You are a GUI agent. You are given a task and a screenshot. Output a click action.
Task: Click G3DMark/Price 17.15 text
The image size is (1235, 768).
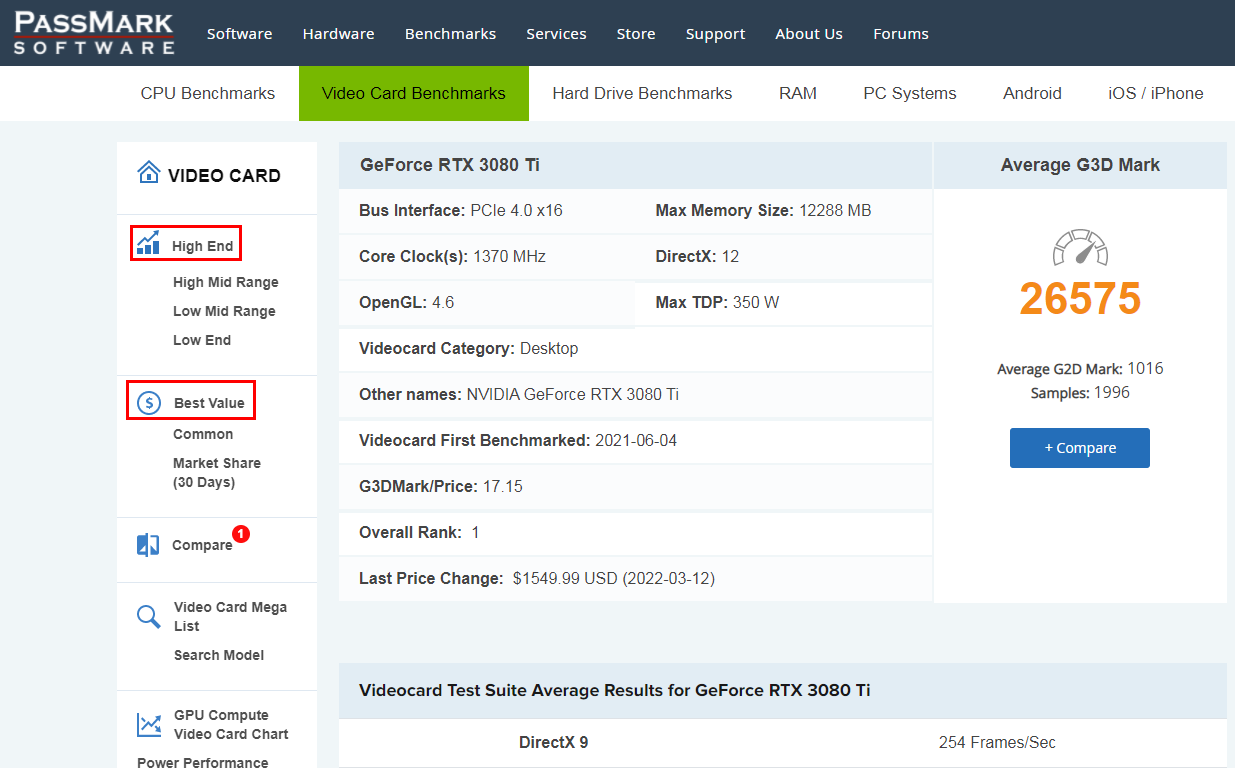[x=441, y=486]
